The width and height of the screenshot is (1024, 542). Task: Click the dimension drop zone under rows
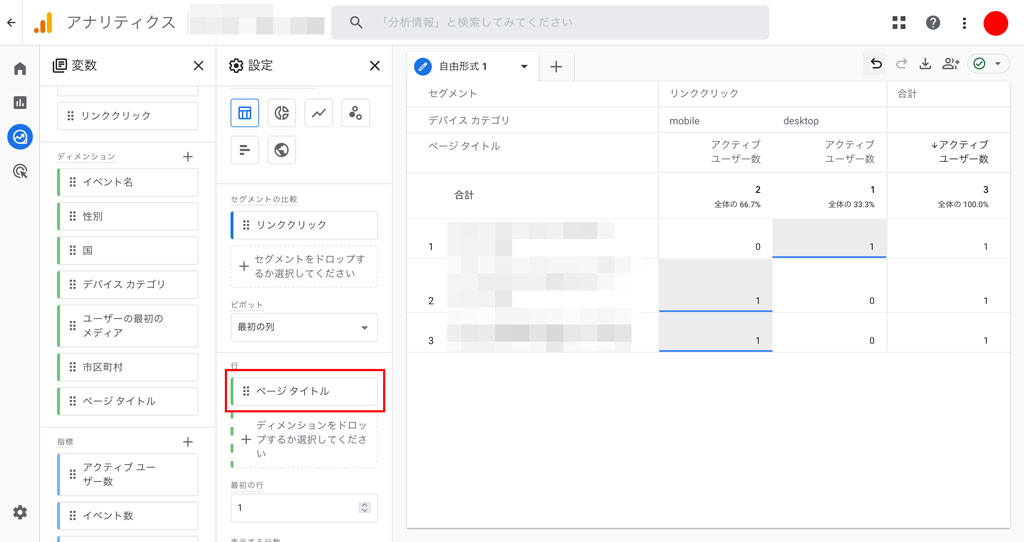point(304,439)
